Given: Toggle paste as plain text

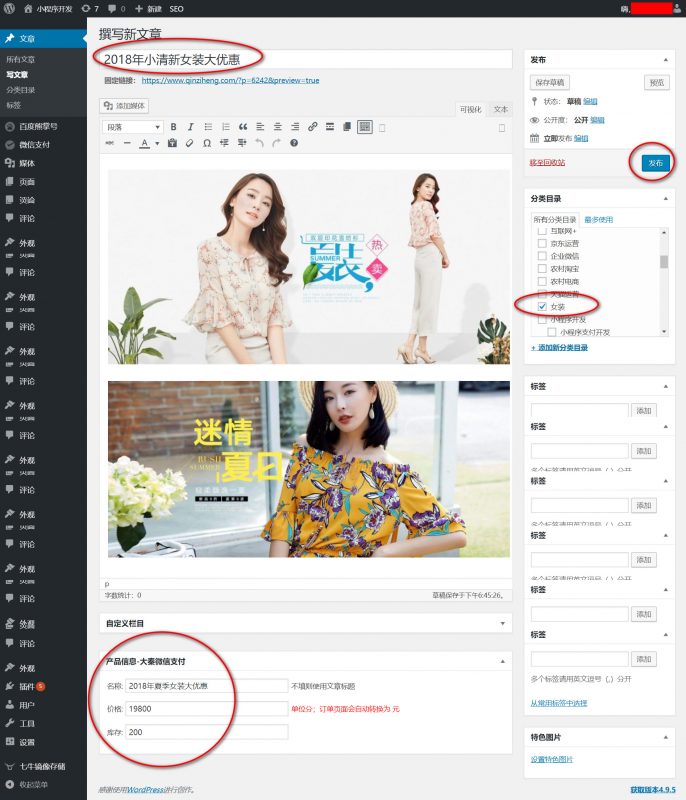Looking at the screenshot, I should 172,143.
